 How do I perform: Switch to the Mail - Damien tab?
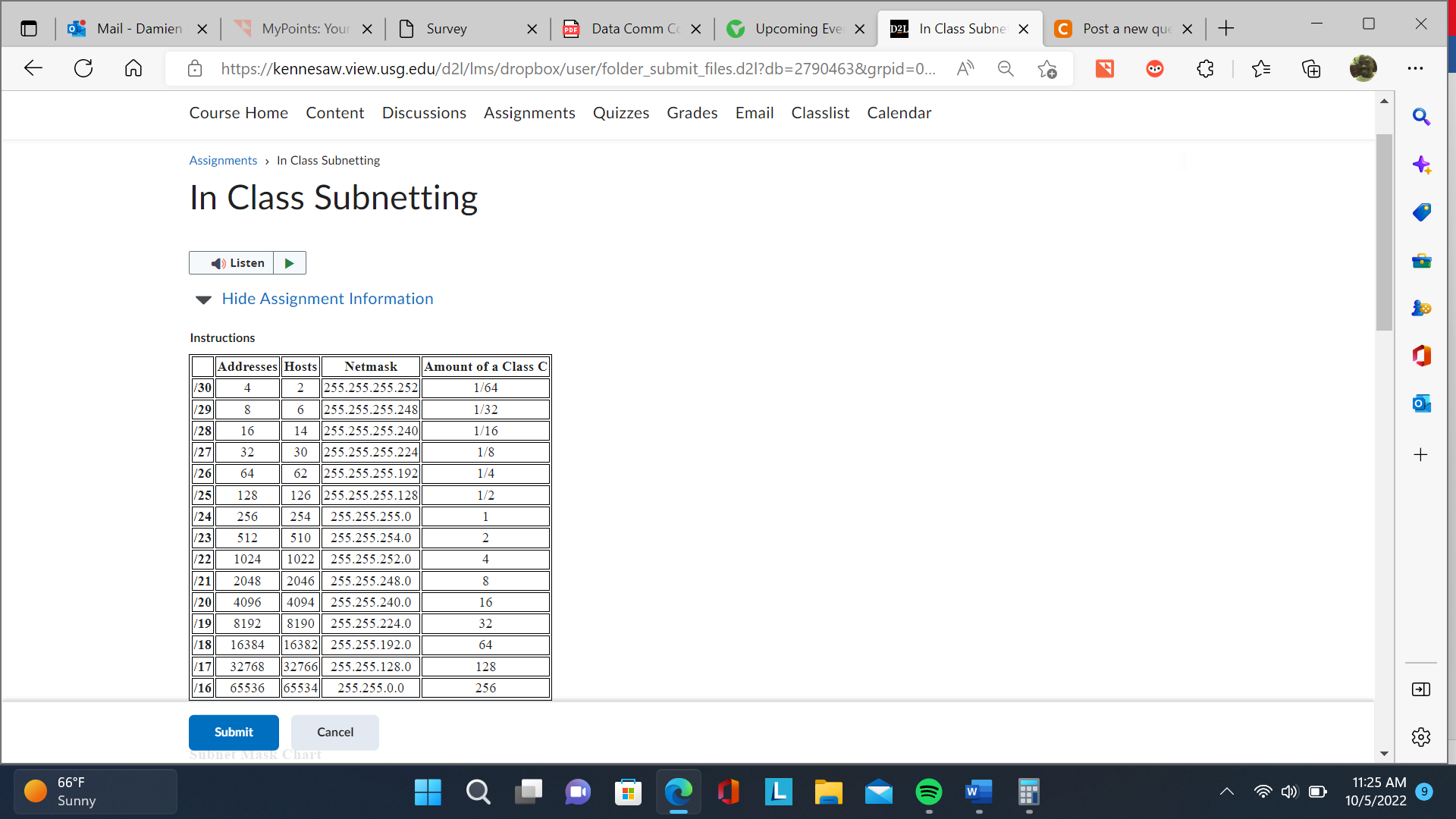coord(135,29)
